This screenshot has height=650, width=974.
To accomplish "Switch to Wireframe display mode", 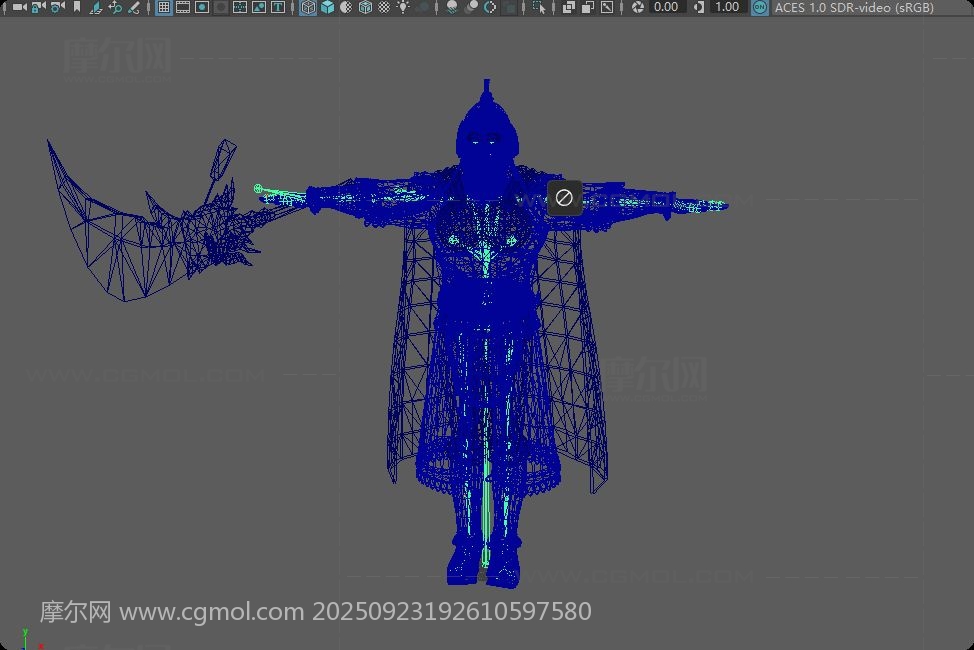I will [x=308, y=7].
